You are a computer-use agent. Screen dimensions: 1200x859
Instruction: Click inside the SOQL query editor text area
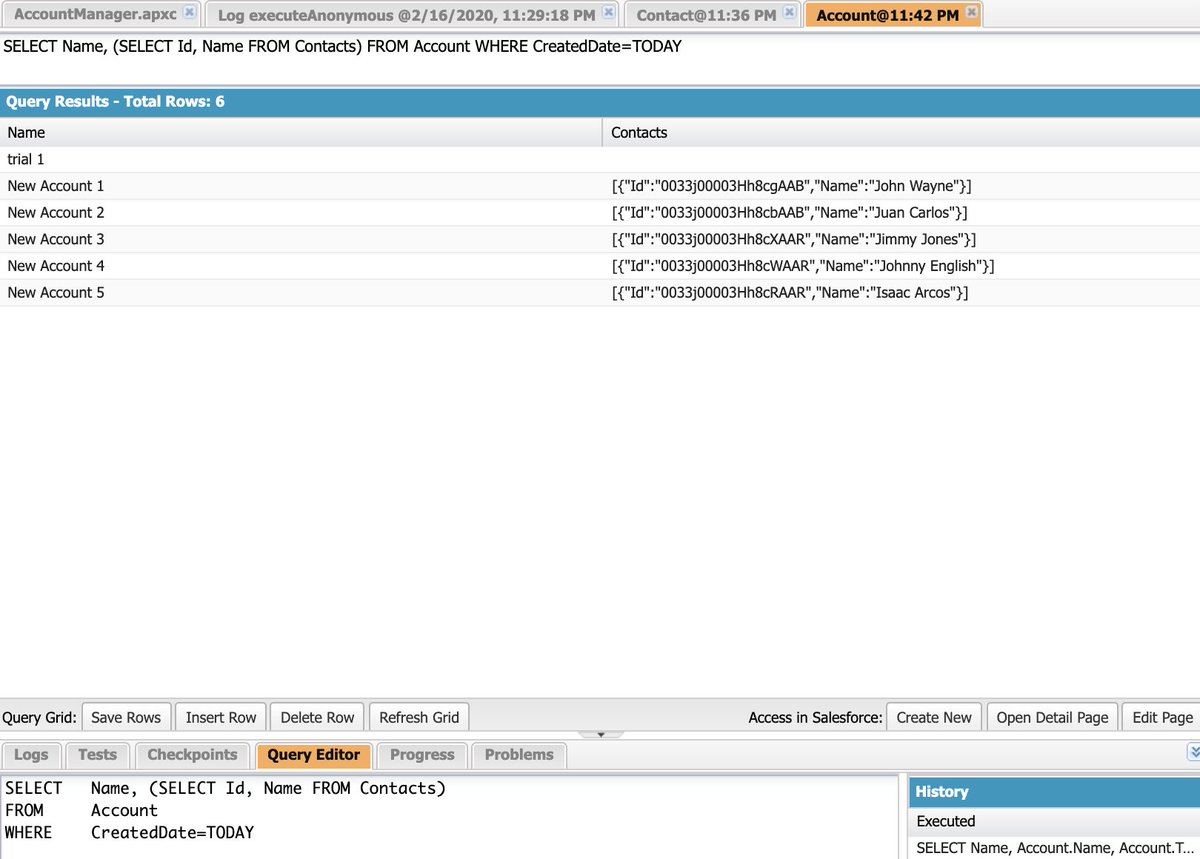pos(449,816)
